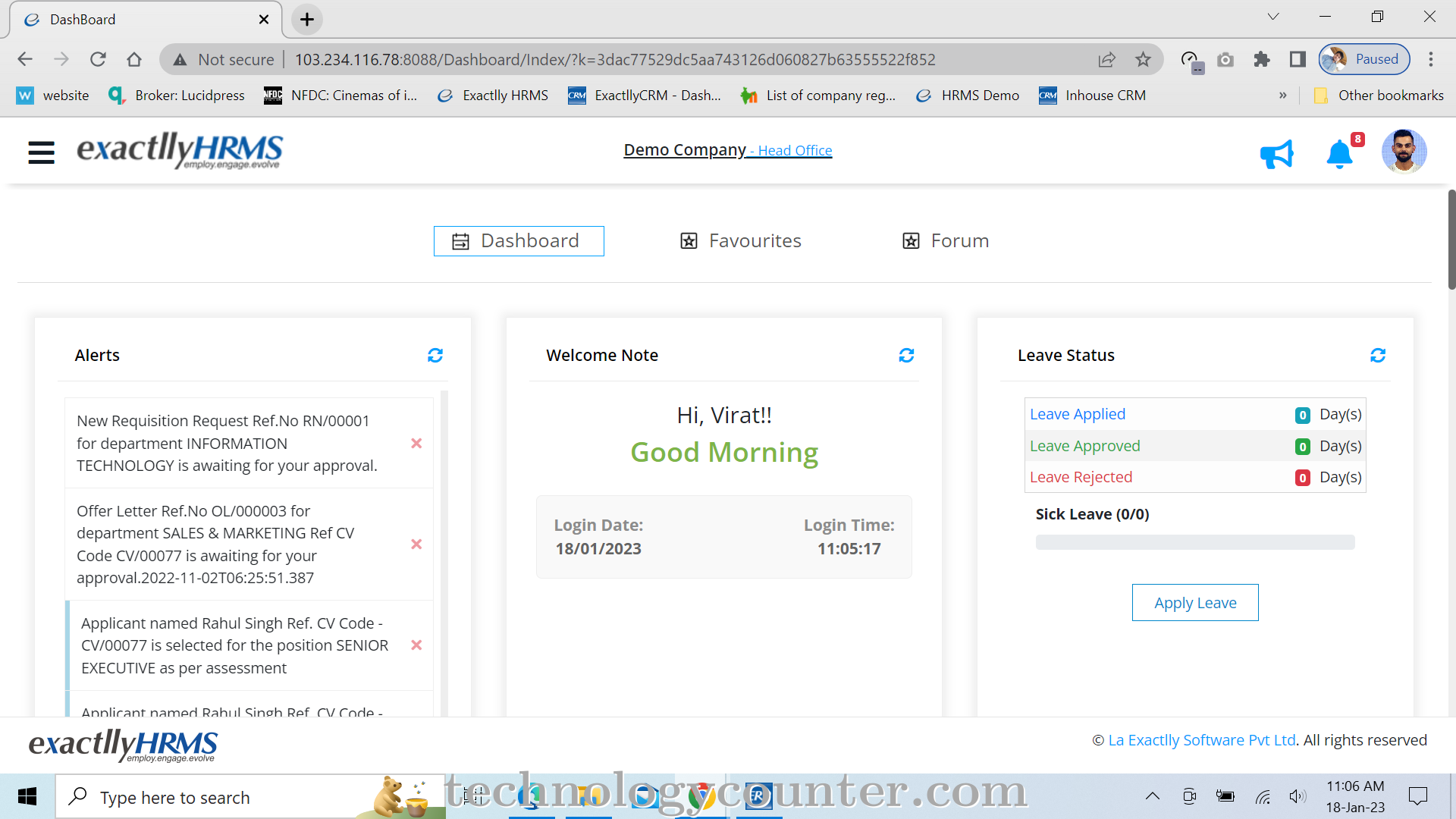
Task: Open the Inhouse CRM bookmark
Action: [x=1093, y=96]
